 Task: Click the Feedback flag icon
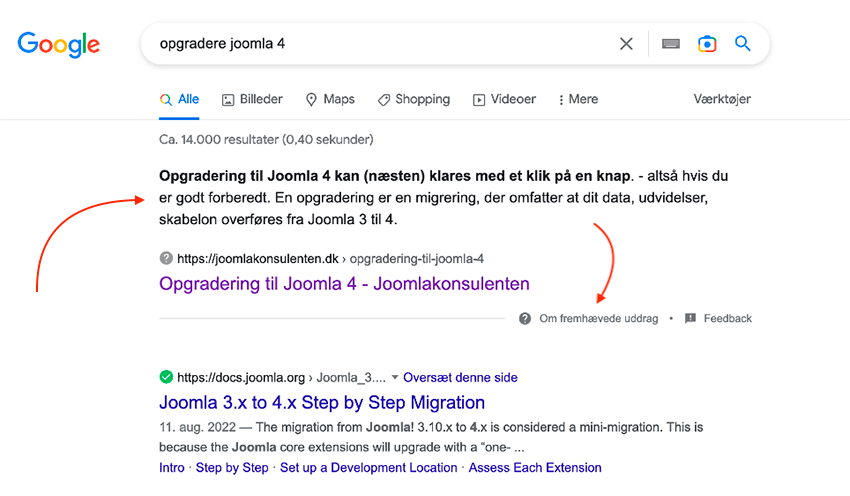690,318
